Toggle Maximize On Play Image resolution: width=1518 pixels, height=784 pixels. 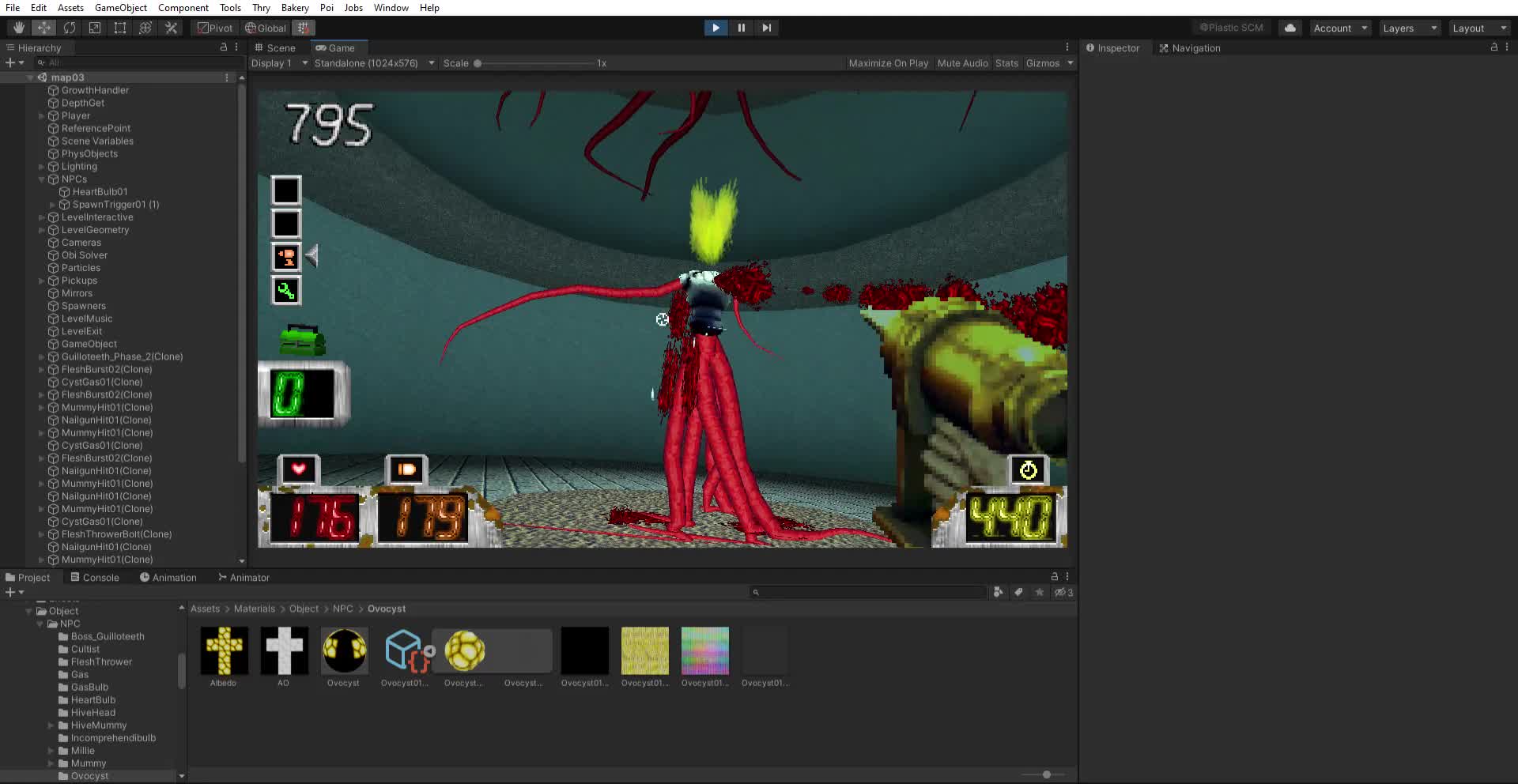(x=888, y=63)
